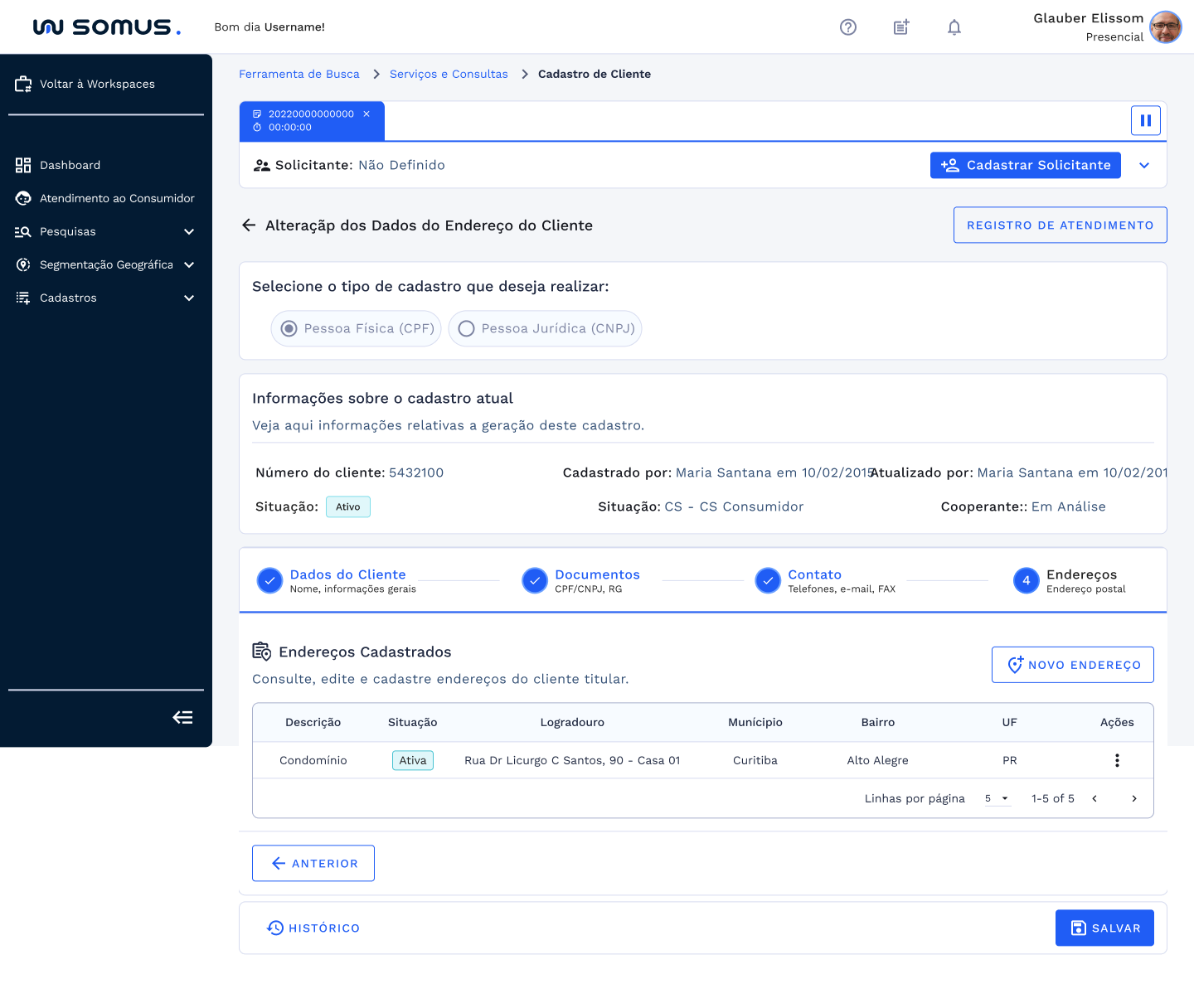This screenshot has height=1008, width=1194.
Task: Open actions menu for Condomínio address
Action: point(1116,760)
